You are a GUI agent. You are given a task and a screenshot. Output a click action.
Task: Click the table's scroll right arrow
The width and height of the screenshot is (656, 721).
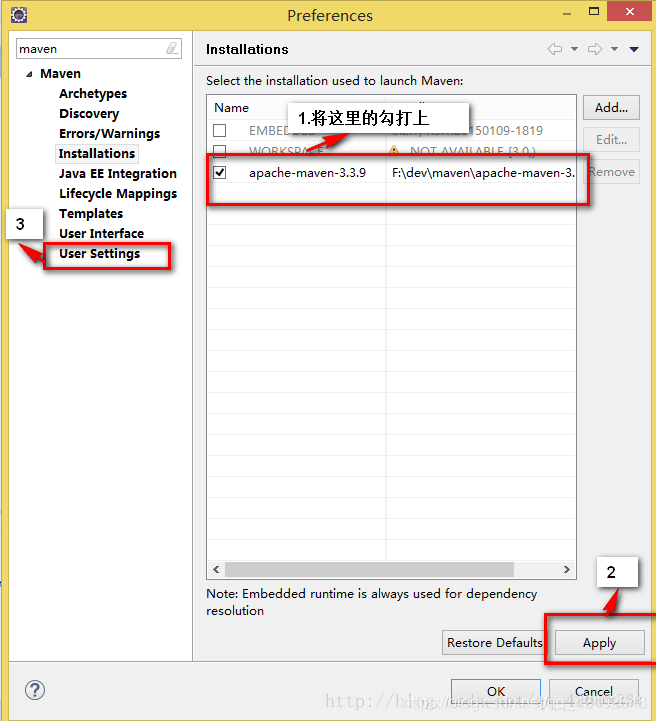[567, 569]
